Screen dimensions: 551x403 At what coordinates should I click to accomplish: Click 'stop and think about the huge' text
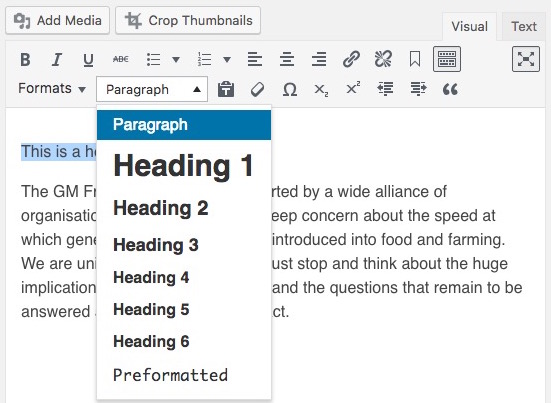[x=402, y=264]
